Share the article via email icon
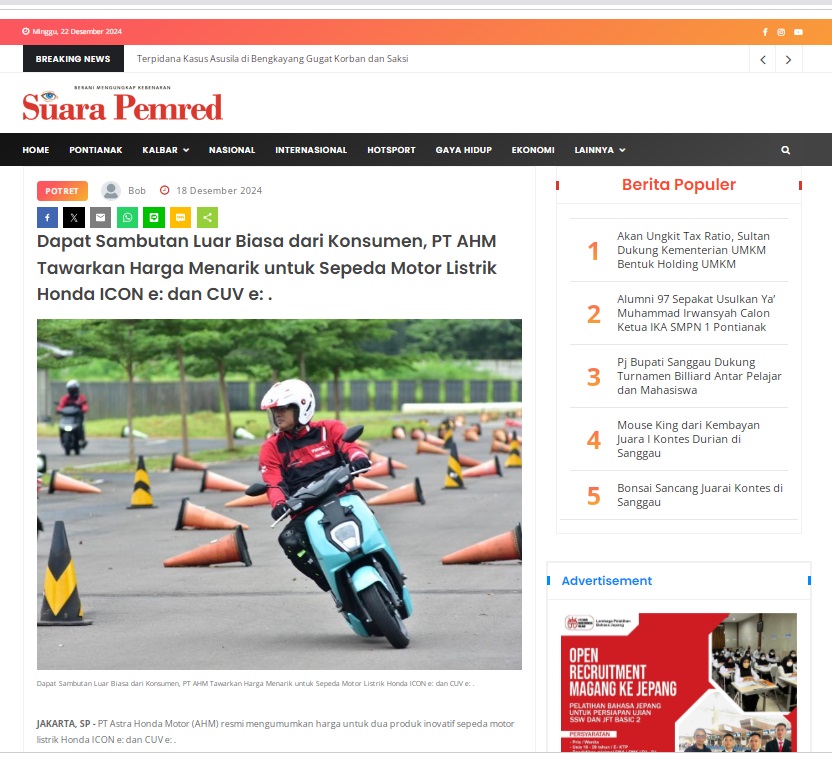Viewport: 832px width, 757px height. pyautogui.click(x=100, y=217)
